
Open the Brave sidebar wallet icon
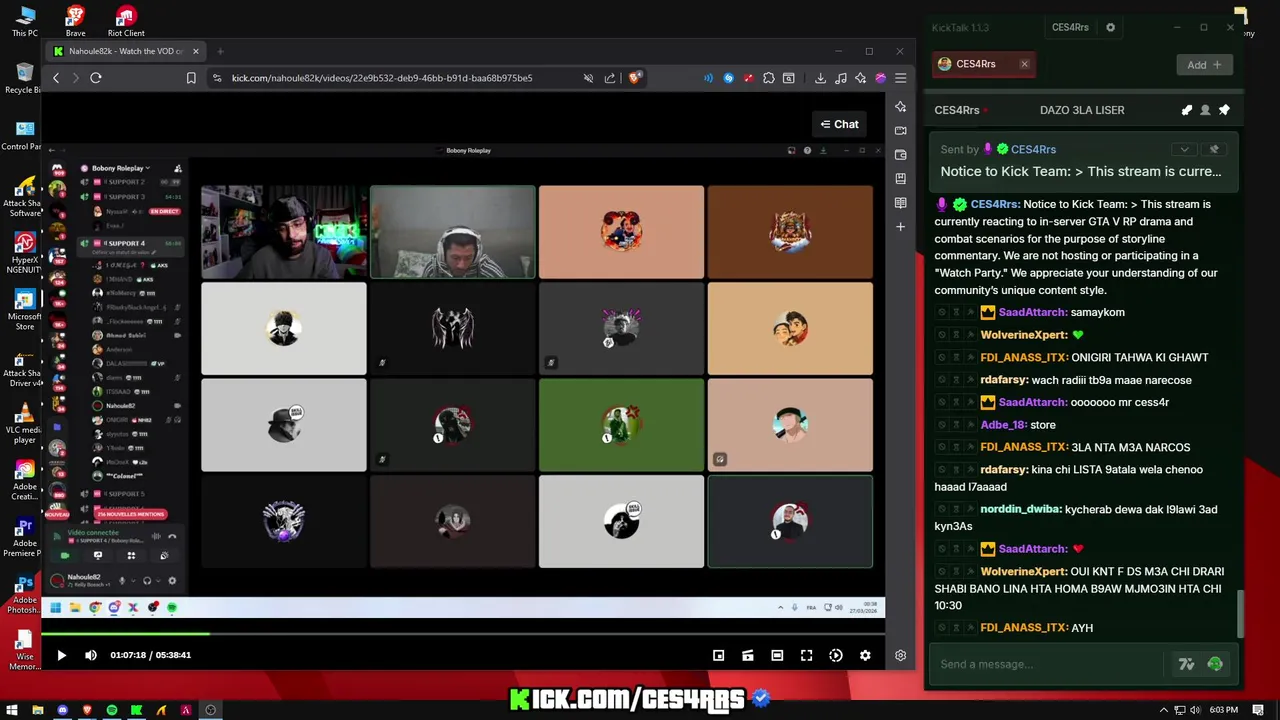[900, 155]
